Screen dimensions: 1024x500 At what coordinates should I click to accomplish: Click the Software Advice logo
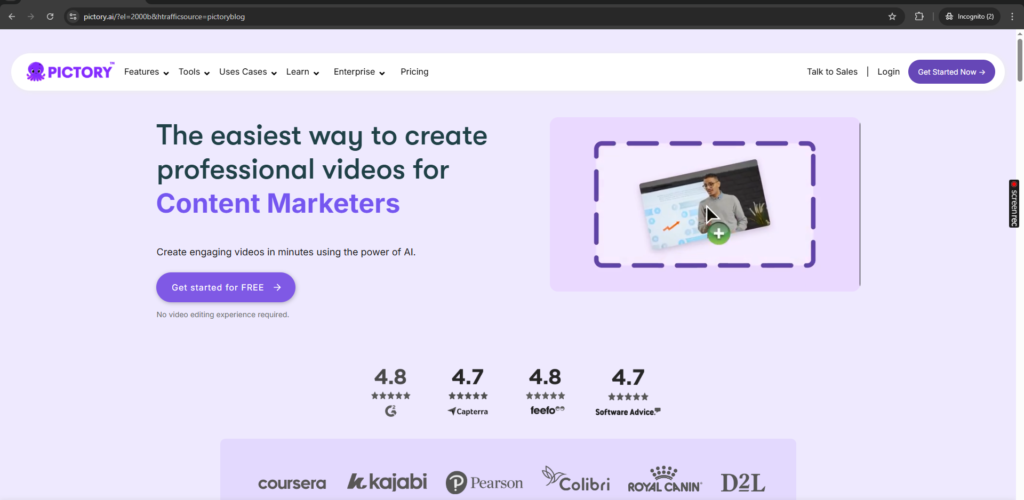628,412
